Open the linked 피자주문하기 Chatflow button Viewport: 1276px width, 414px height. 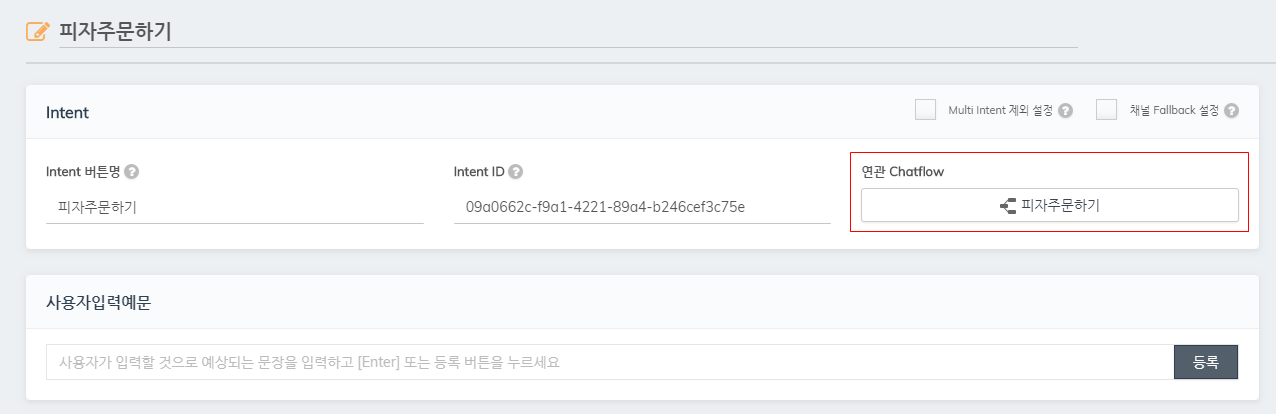pos(1050,206)
